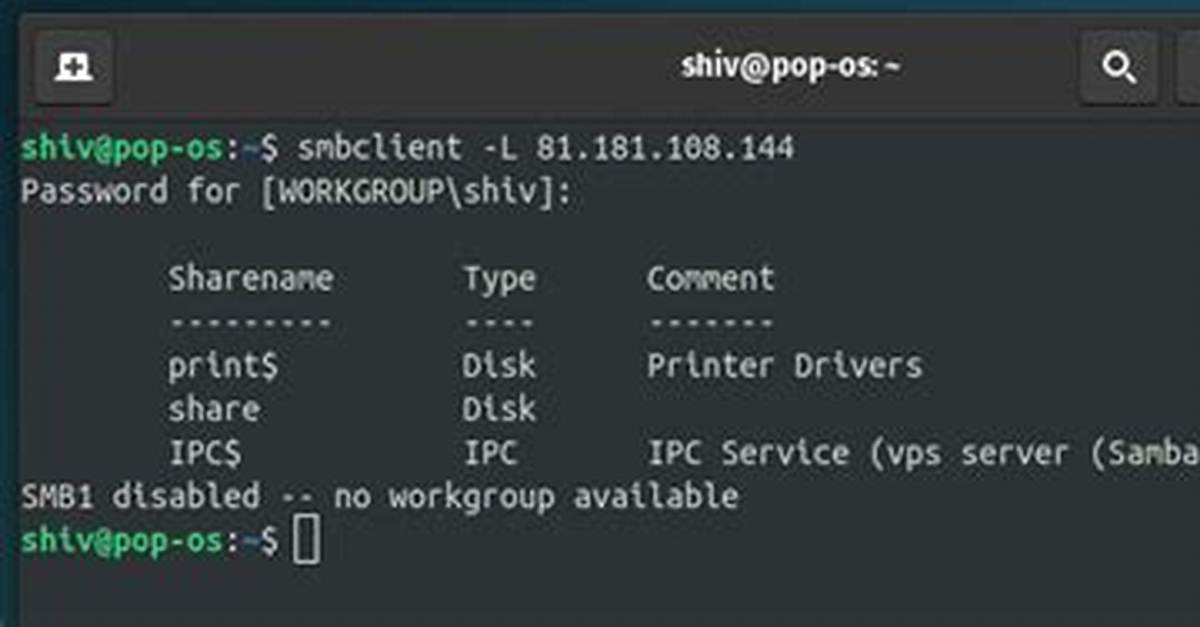Click the Sharename column header
Viewport: 1200px width, 627px height.
[250, 278]
